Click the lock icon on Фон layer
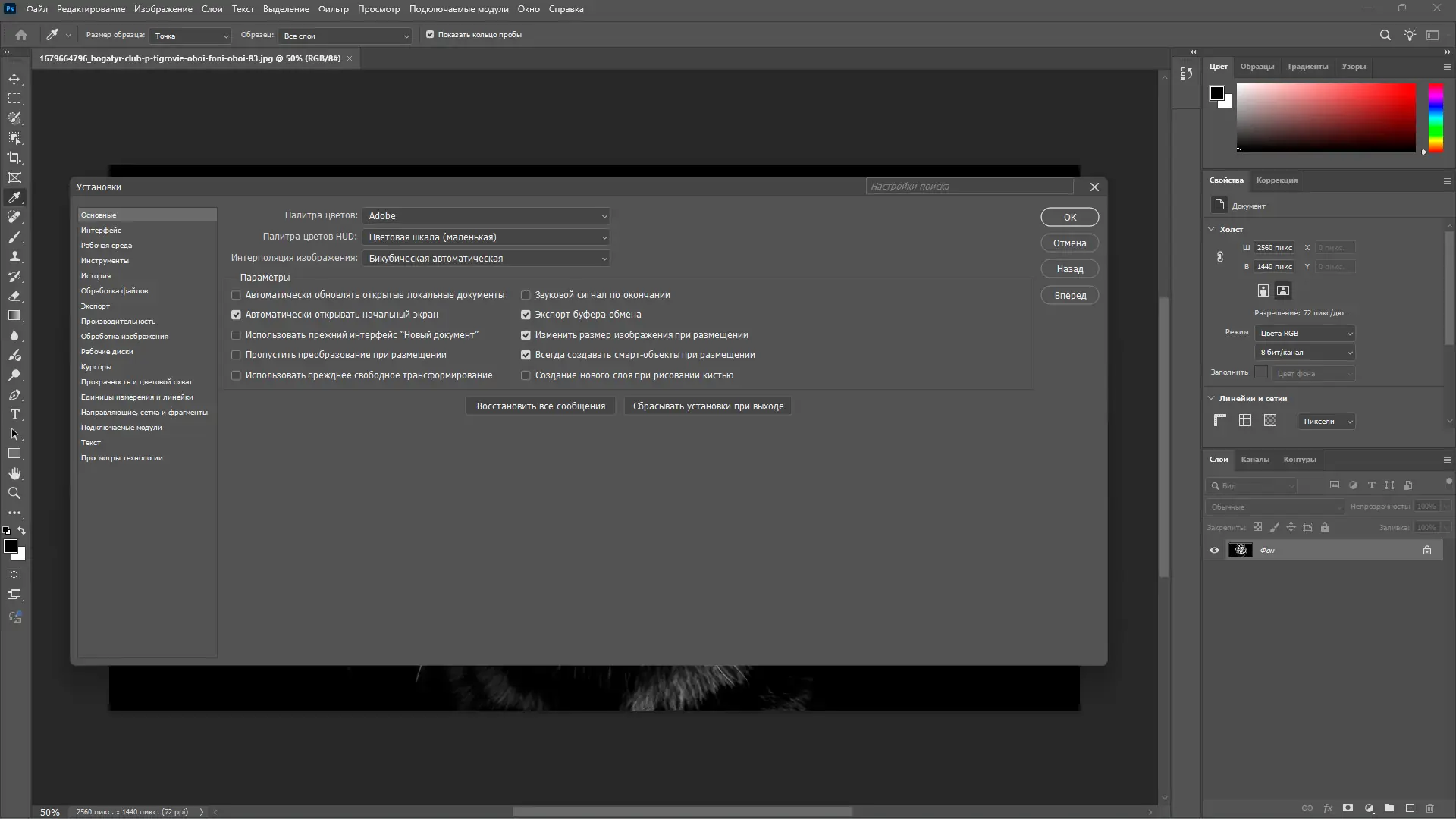The width and height of the screenshot is (1456, 819). 1426,550
